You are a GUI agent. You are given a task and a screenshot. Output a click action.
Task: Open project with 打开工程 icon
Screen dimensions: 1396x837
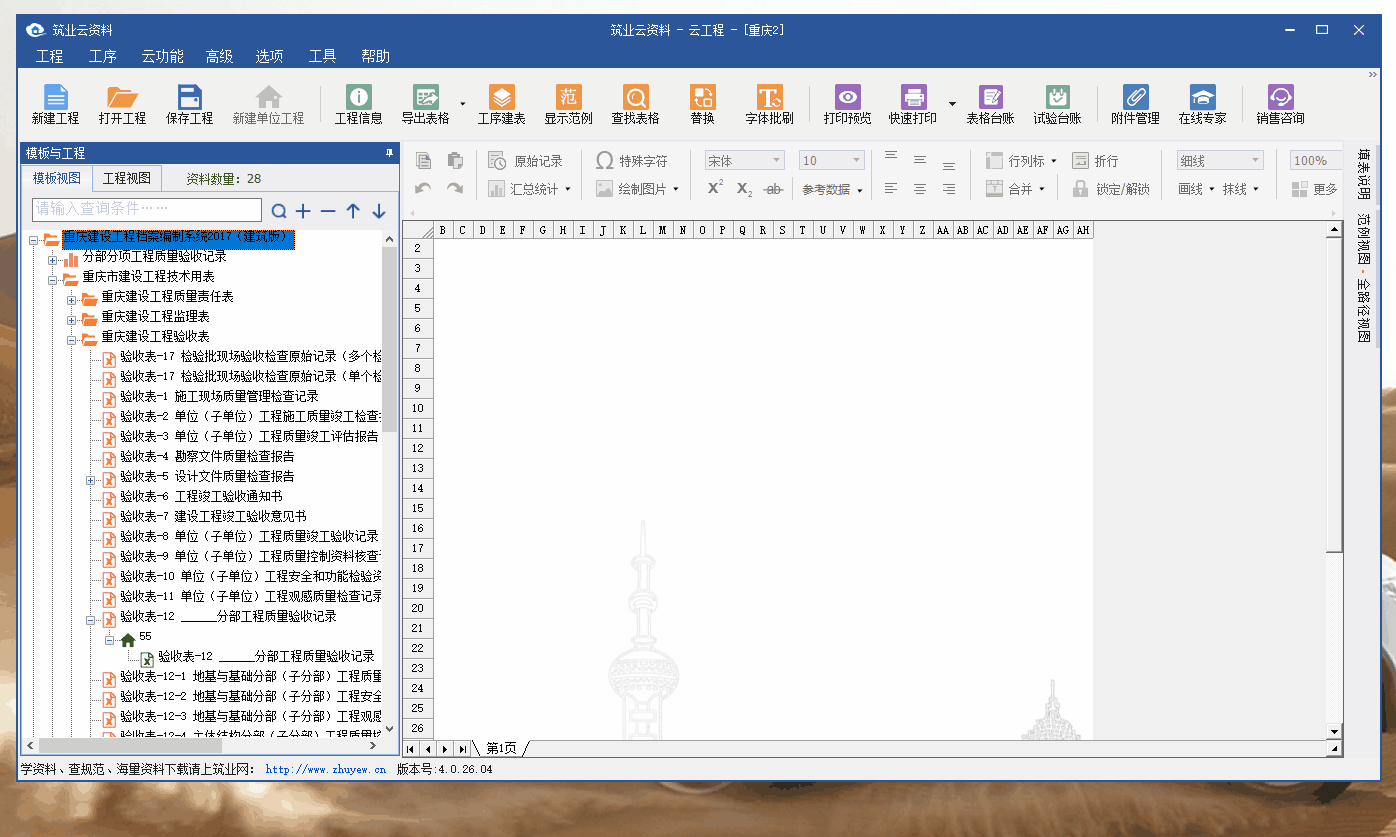click(x=122, y=98)
